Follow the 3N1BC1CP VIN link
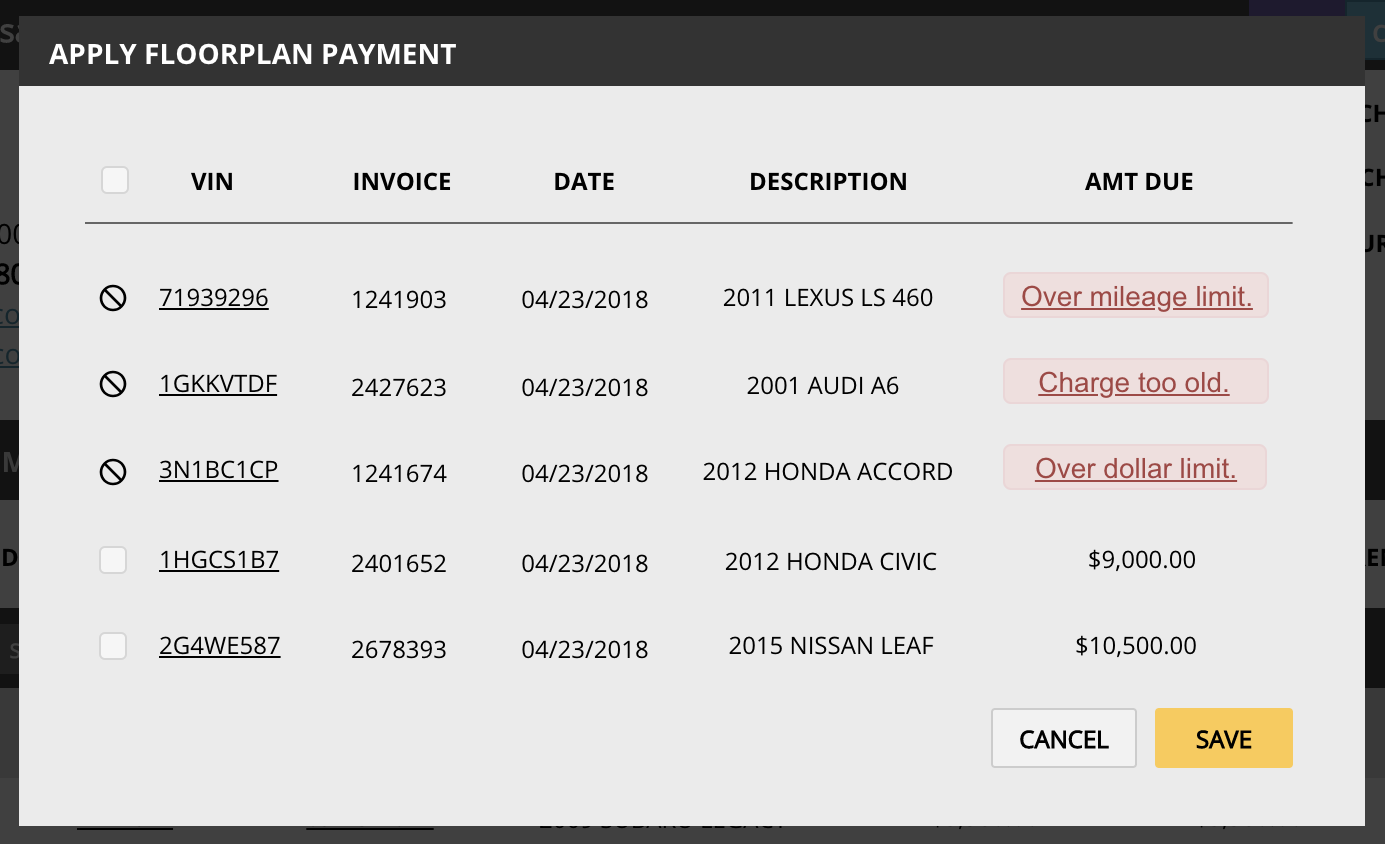Screen dimensions: 1385x844 (218, 471)
